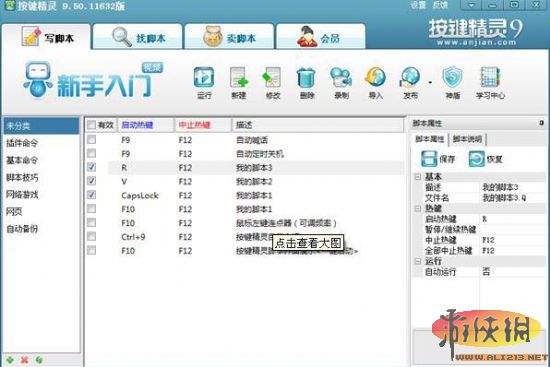Switch to the 脚本说明 tab
The height and width of the screenshot is (367, 550).
click(467, 139)
